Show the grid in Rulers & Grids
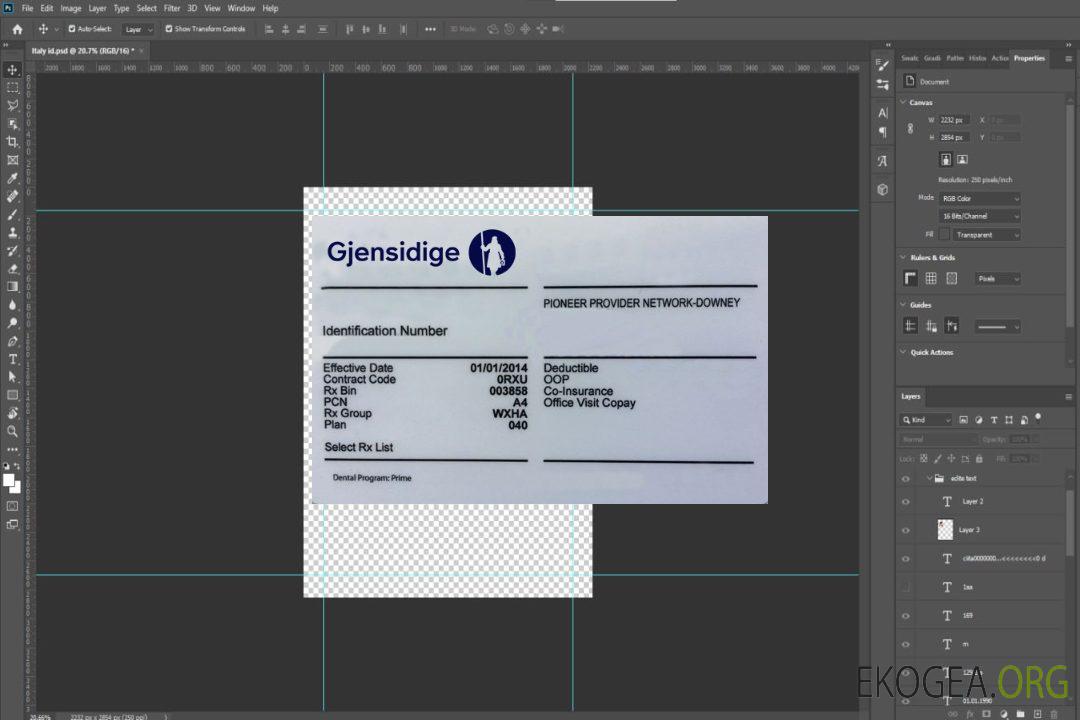This screenshot has height=720, width=1080. pyautogui.click(x=931, y=278)
